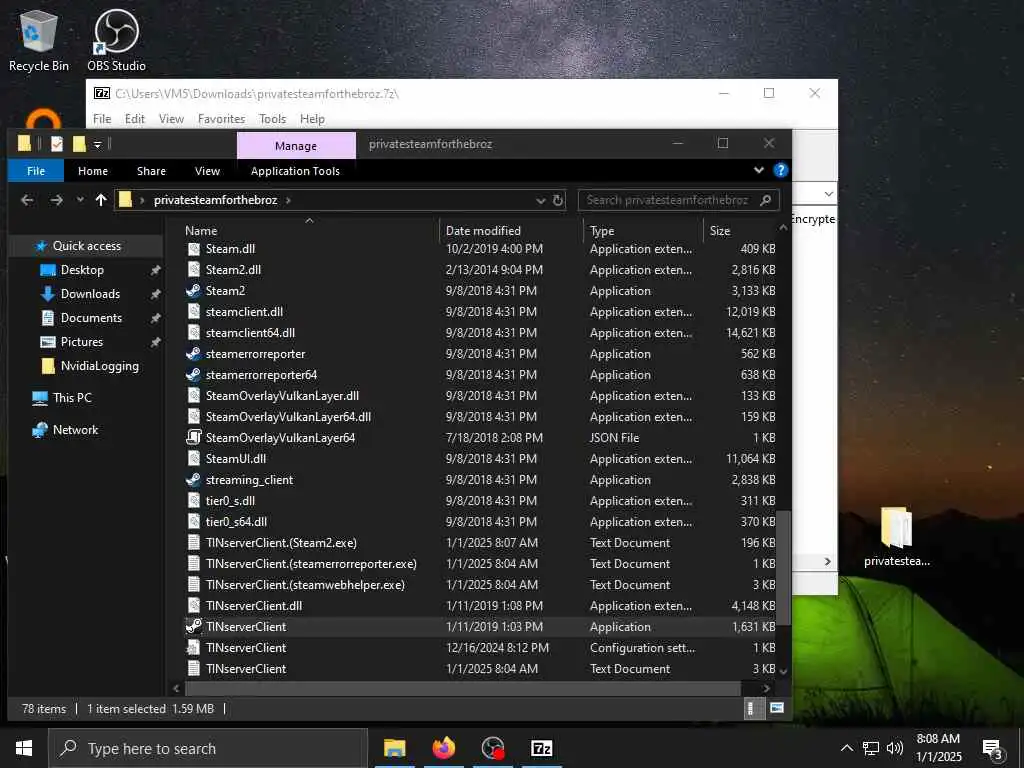Viewport: 1024px width, 768px height.
Task: Click the Steam2 application icon in file list
Action: point(193,291)
